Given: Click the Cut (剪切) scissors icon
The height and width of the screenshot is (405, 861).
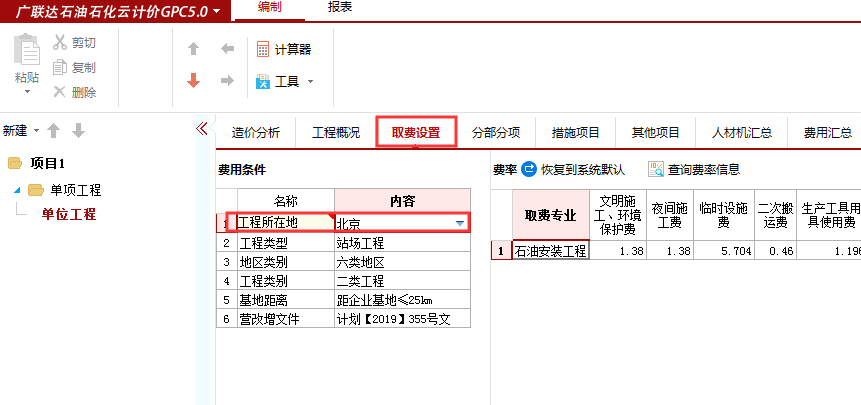Looking at the screenshot, I should coord(60,43).
